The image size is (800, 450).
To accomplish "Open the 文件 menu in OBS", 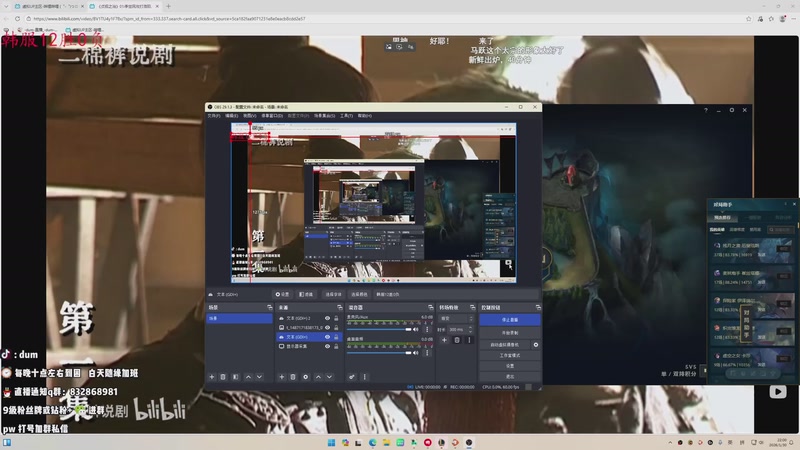I will click(213, 115).
